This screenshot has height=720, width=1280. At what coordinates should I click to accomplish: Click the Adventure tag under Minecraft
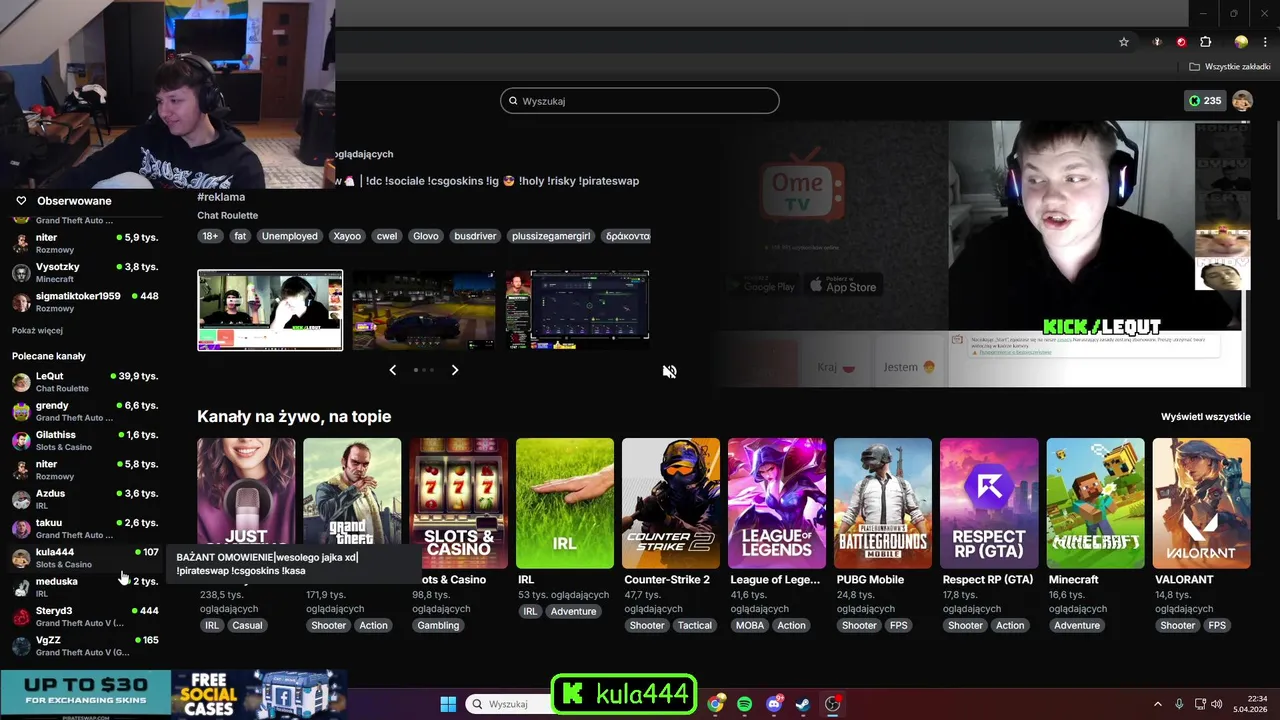1077,625
